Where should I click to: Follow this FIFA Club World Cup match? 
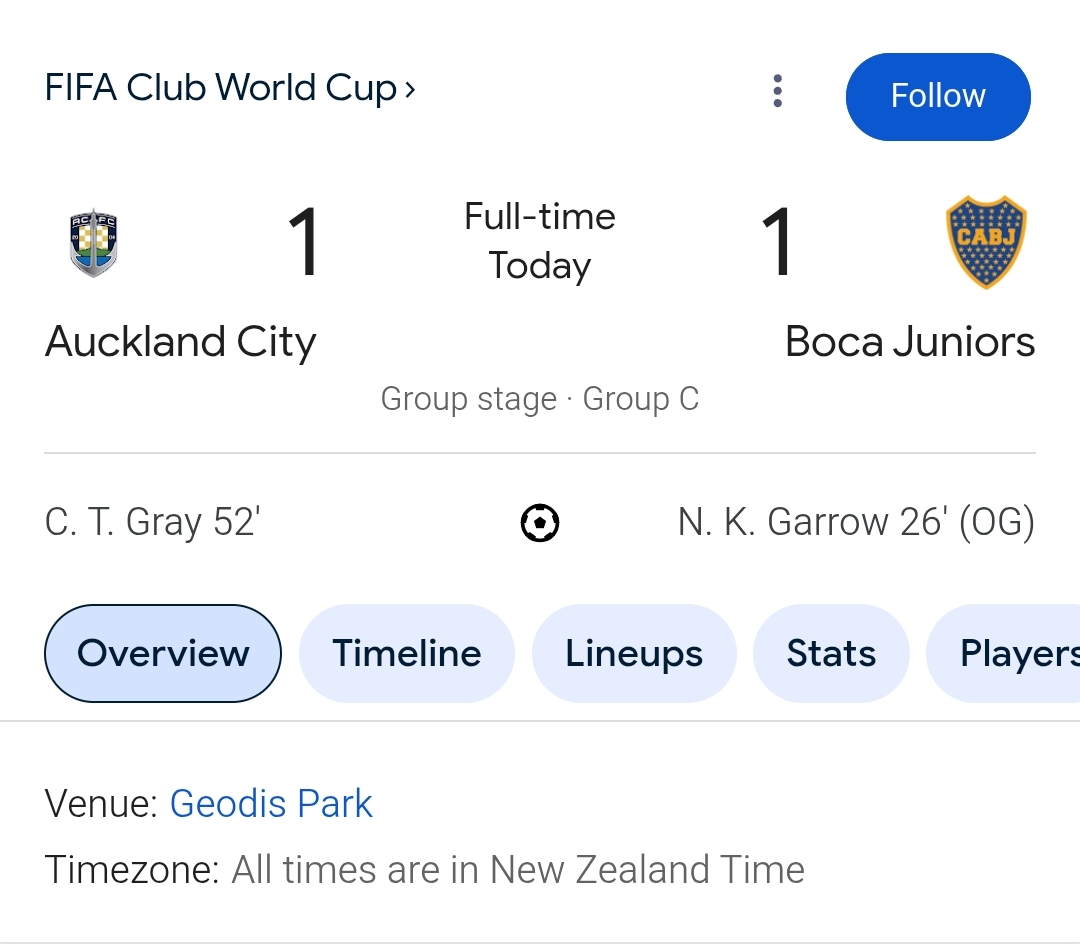938,96
